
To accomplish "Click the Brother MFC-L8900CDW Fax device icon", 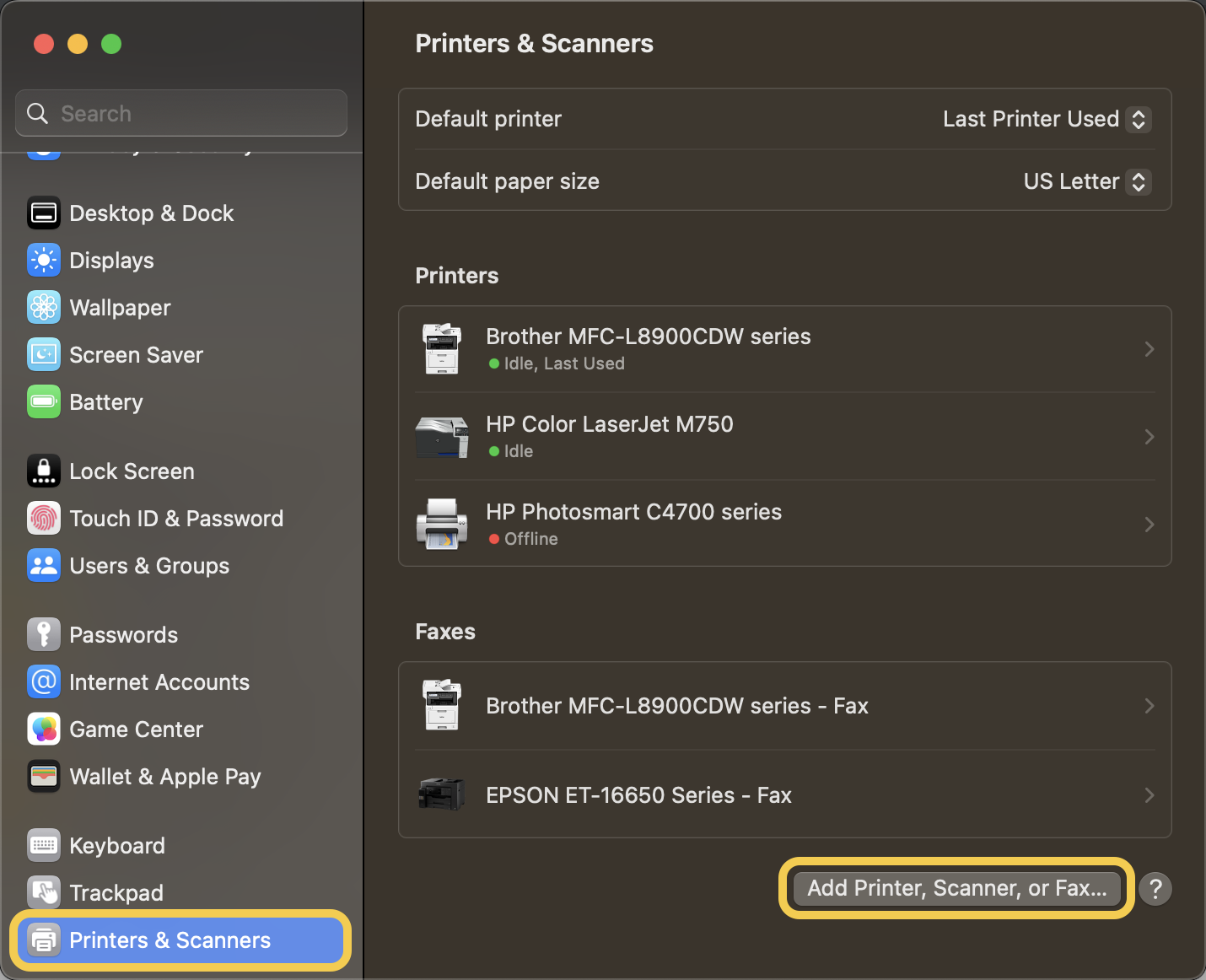I will point(443,705).
